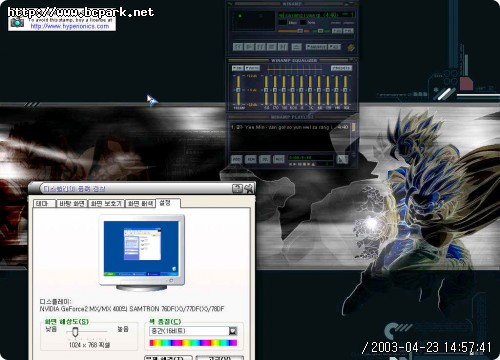Toggle the PL playlist button in Winamp

pyautogui.click(x=348, y=31)
